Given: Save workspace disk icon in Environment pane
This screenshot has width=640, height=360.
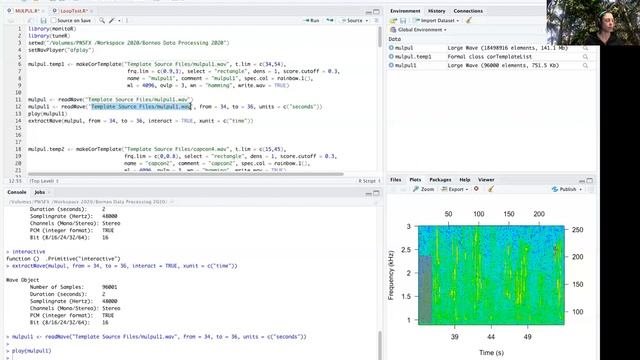Looking at the screenshot, I should [403, 20].
